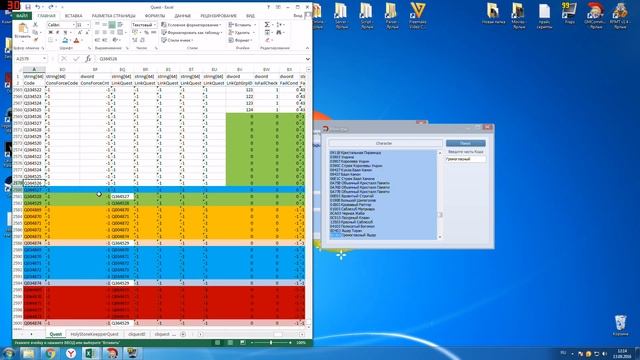Apply format painter brush
Viewport: 640px width, 360px height.
tap(35, 40)
